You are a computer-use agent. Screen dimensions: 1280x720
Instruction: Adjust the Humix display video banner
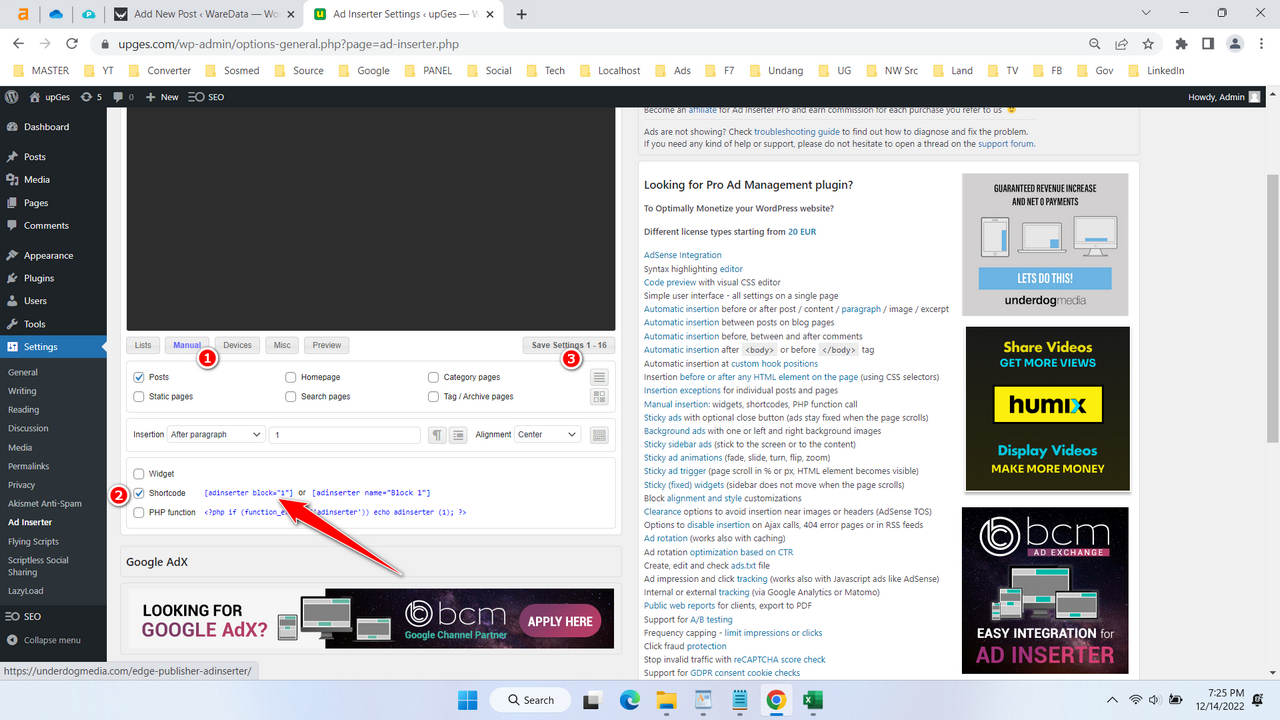pyautogui.click(x=1046, y=408)
